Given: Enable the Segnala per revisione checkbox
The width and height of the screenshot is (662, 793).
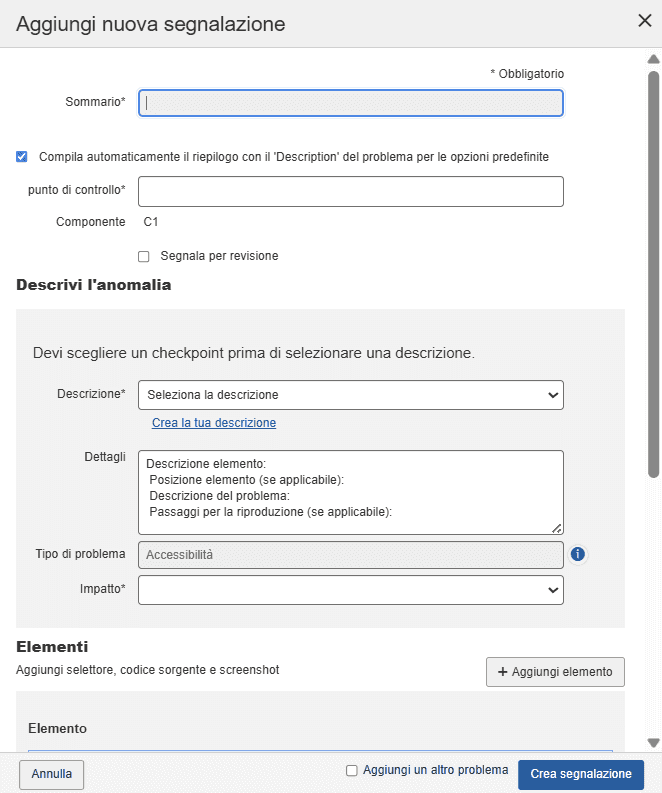Looking at the screenshot, I should coord(144,256).
